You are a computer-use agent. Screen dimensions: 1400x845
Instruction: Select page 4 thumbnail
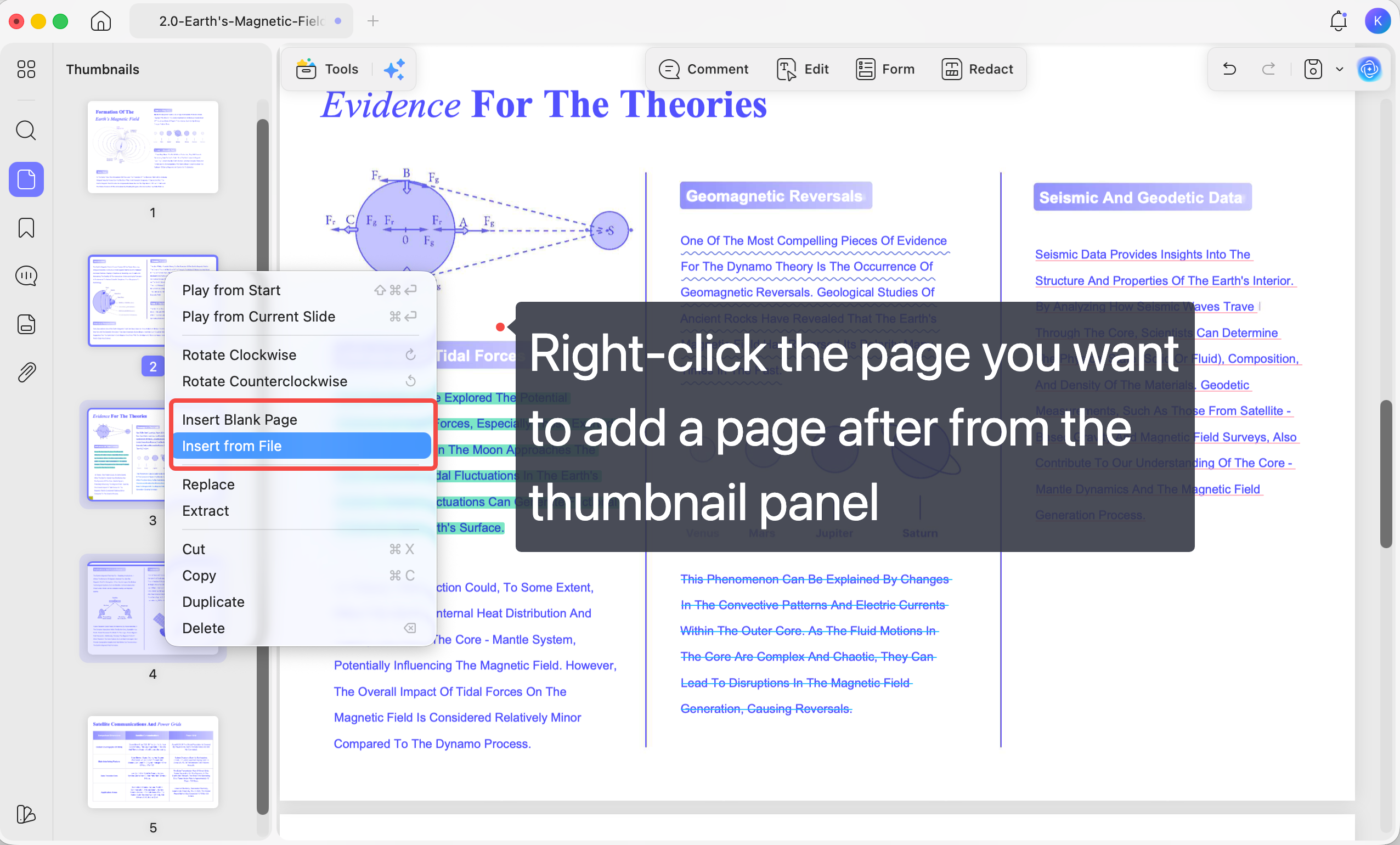(125, 608)
